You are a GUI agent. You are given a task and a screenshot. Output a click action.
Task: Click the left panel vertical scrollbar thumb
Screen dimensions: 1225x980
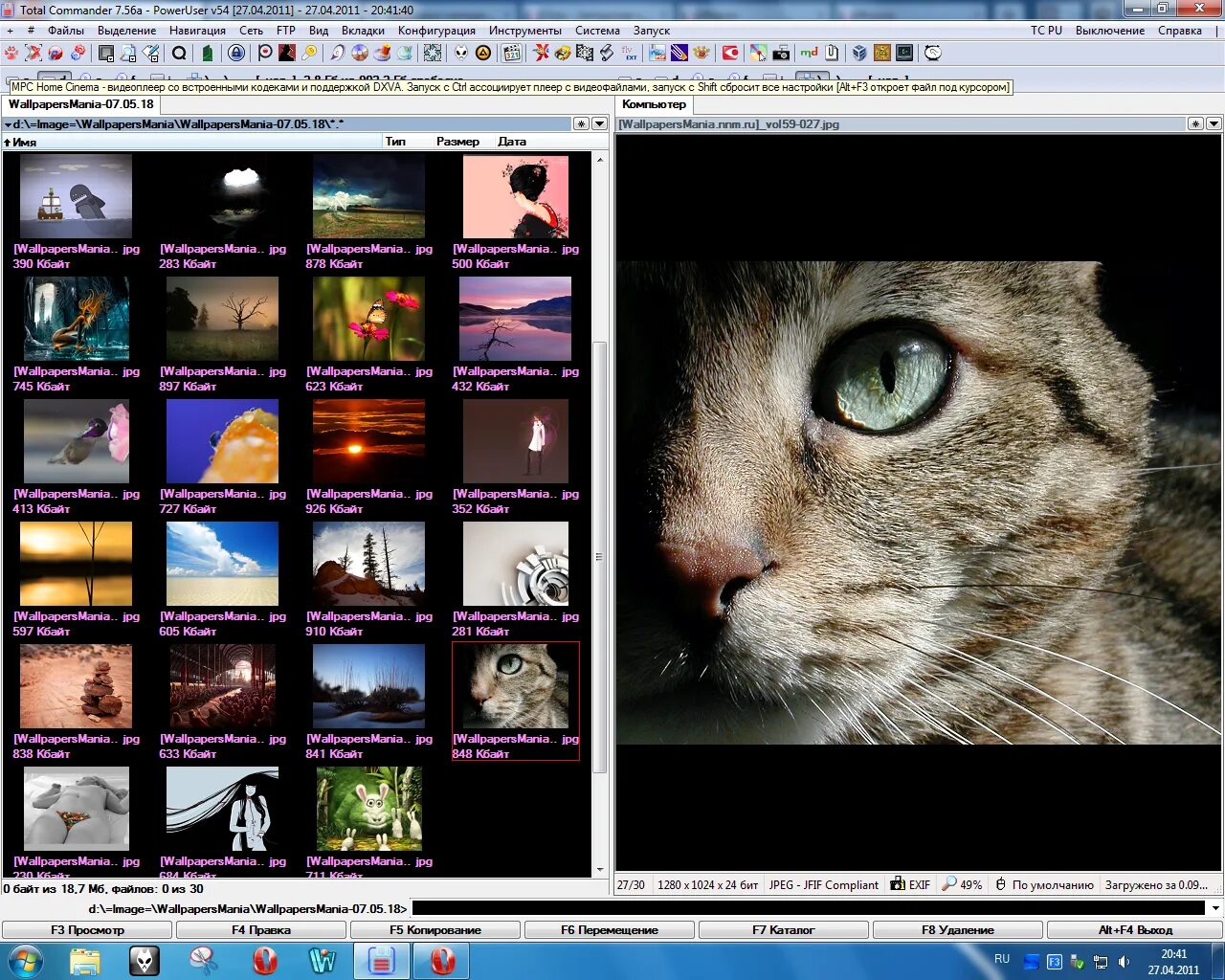click(600, 557)
